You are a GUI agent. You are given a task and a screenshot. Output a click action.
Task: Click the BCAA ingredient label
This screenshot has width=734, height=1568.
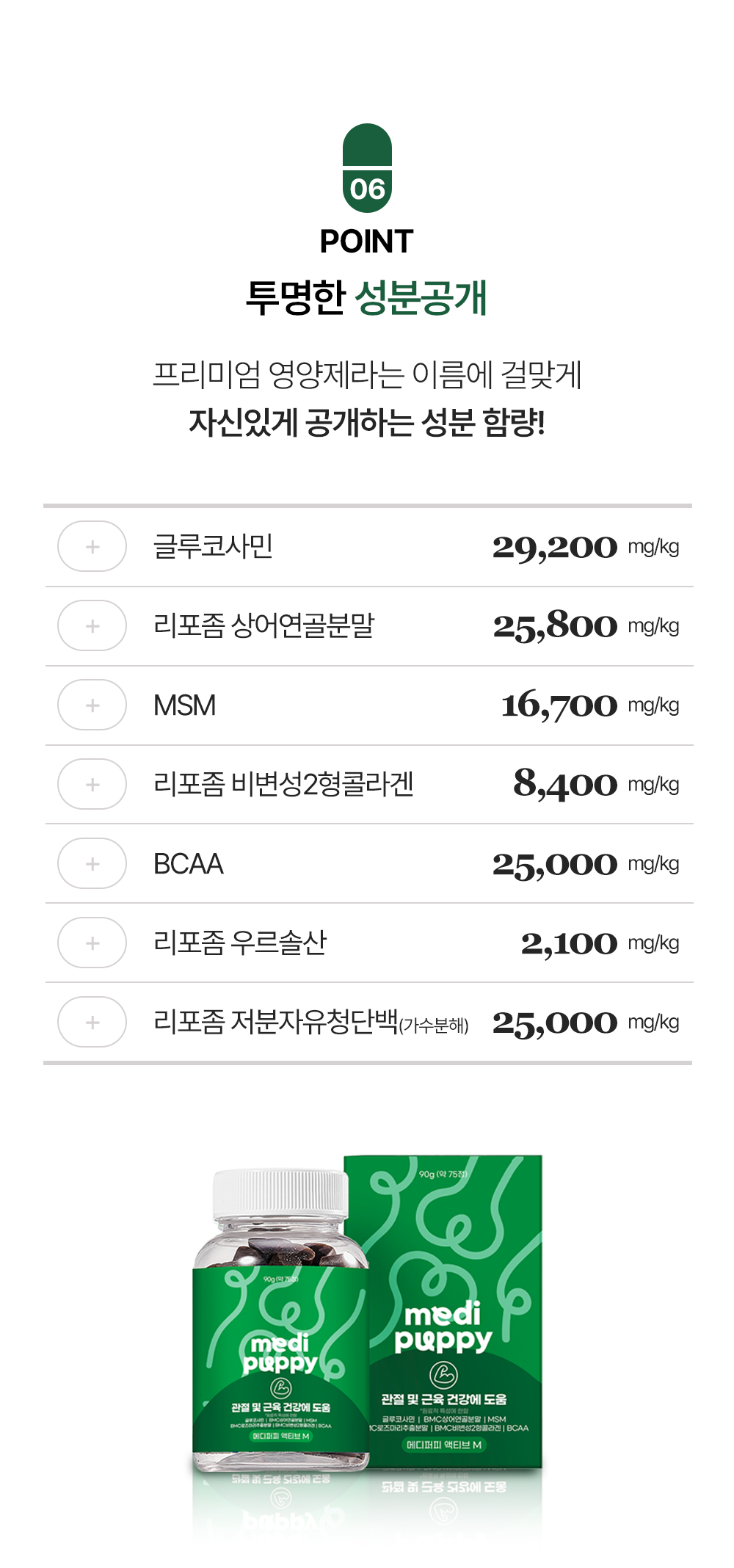point(189,864)
